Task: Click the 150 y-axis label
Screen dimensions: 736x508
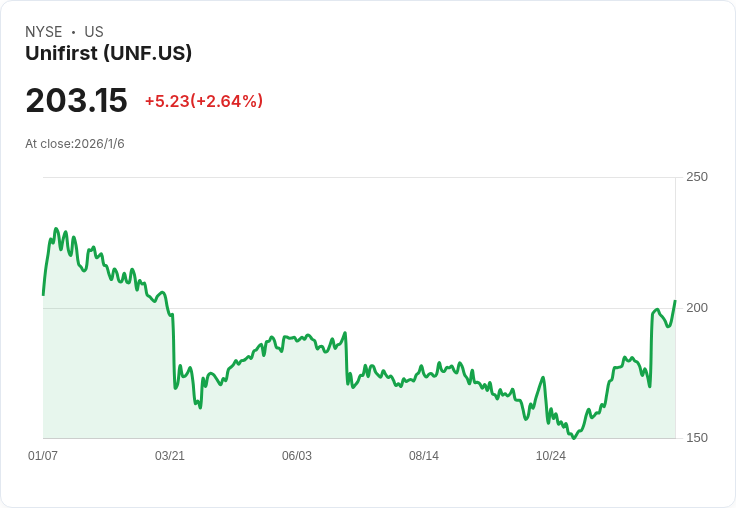Action: (696, 438)
